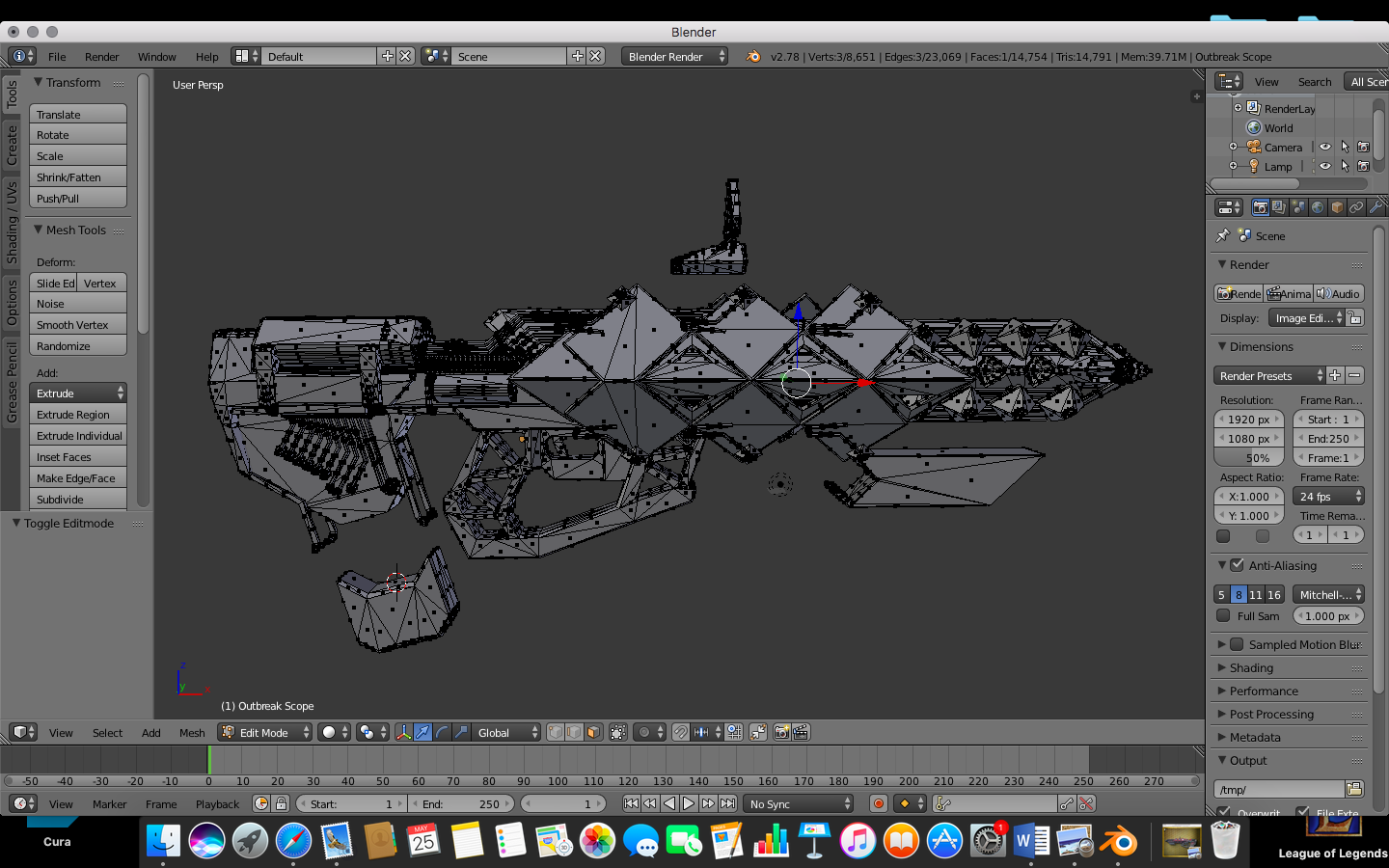
Task: Toggle the Full Sample checkbox
Action: point(1223,615)
